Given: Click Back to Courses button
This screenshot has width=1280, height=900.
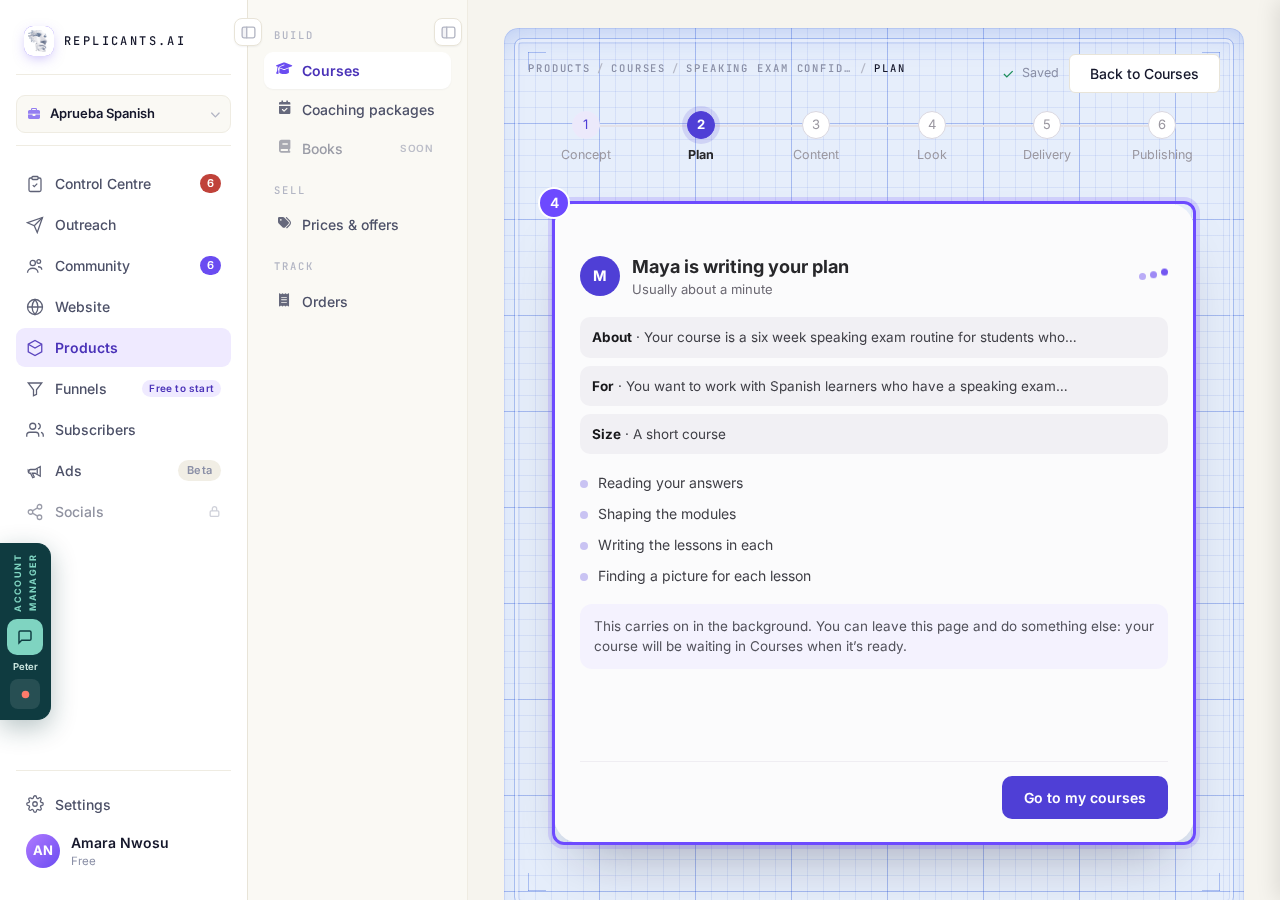Looking at the screenshot, I should 1144,74.
